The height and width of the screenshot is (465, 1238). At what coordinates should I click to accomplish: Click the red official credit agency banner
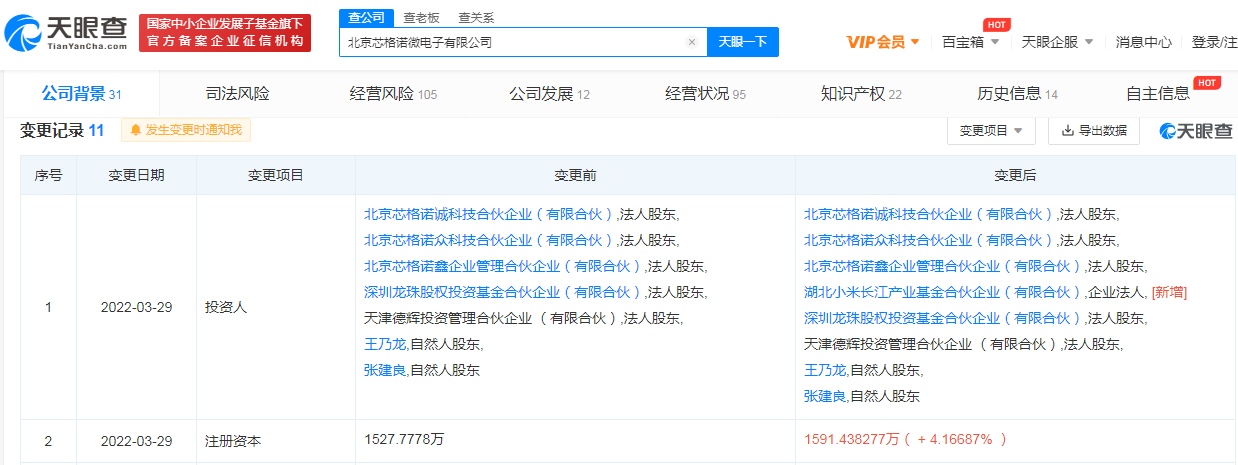(224, 33)
